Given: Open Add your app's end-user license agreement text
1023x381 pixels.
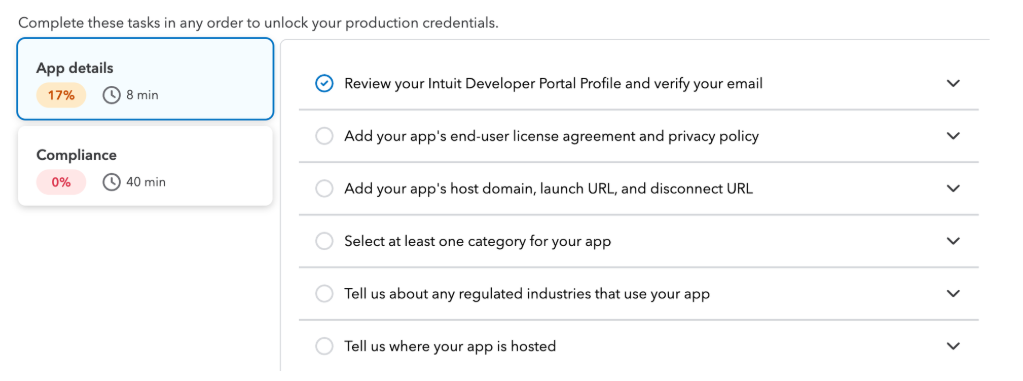Looking at the screenshot, I should [x=551, y=136].
